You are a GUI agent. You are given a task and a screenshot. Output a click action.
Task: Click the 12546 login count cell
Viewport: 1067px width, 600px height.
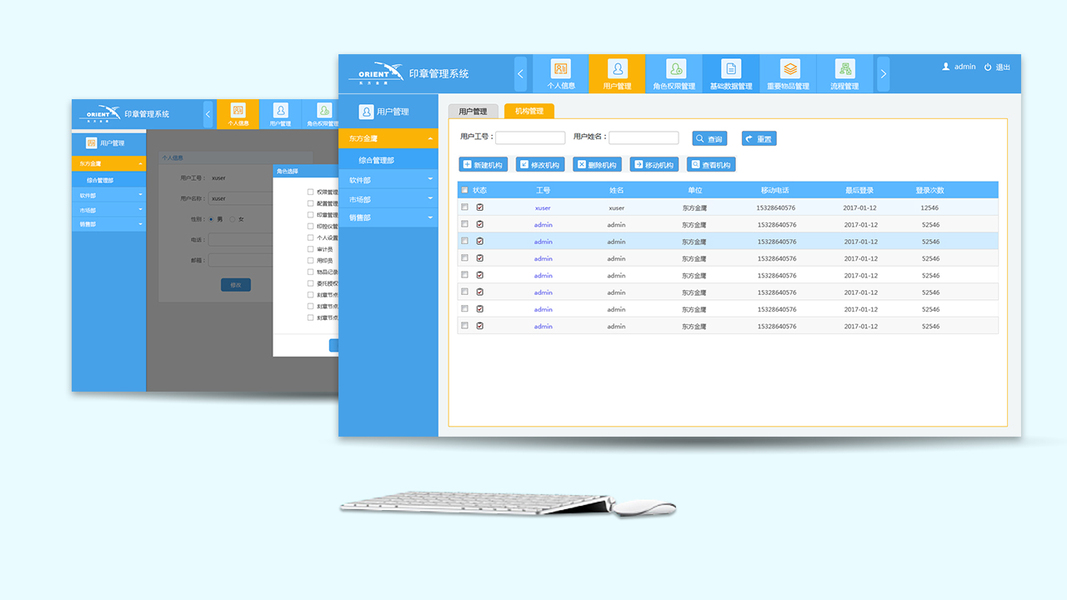pos(930,208)
